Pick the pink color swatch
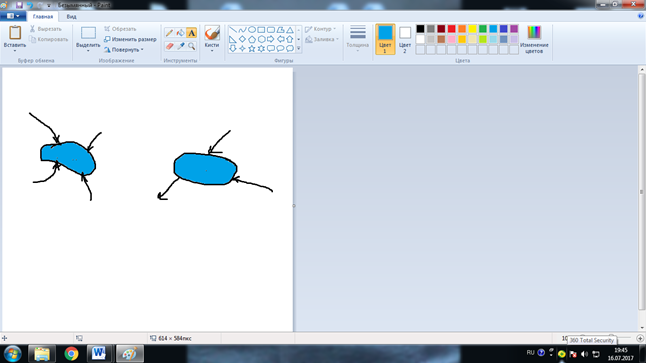 (451, 39)
